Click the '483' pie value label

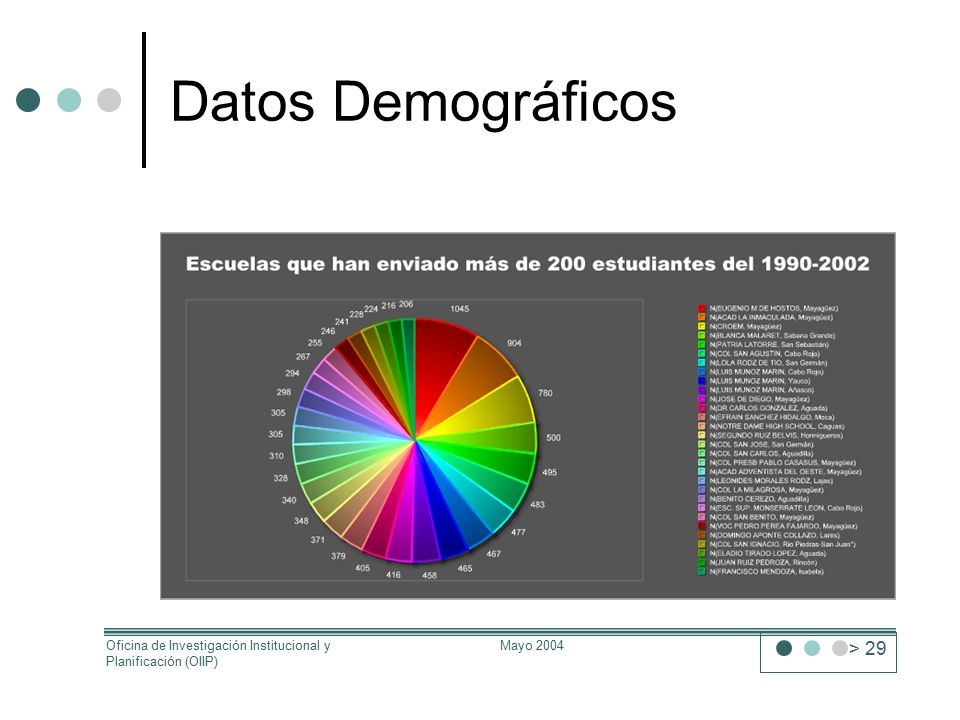point(538,505)
